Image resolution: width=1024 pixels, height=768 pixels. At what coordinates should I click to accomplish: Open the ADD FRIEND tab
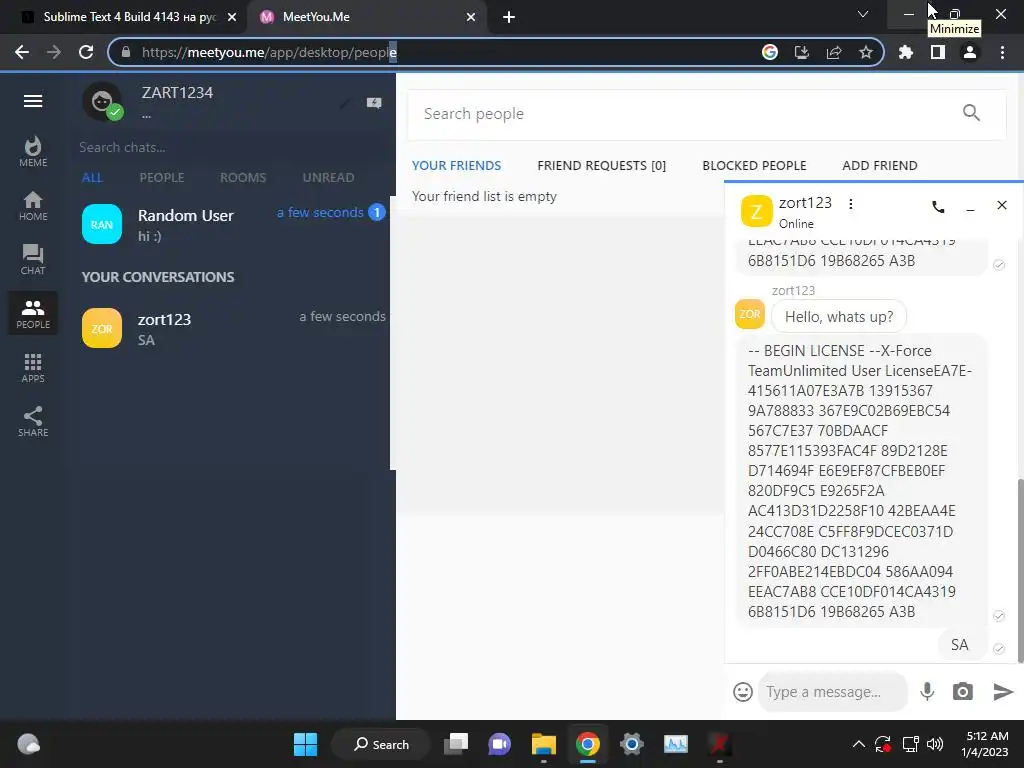point(880,166)
